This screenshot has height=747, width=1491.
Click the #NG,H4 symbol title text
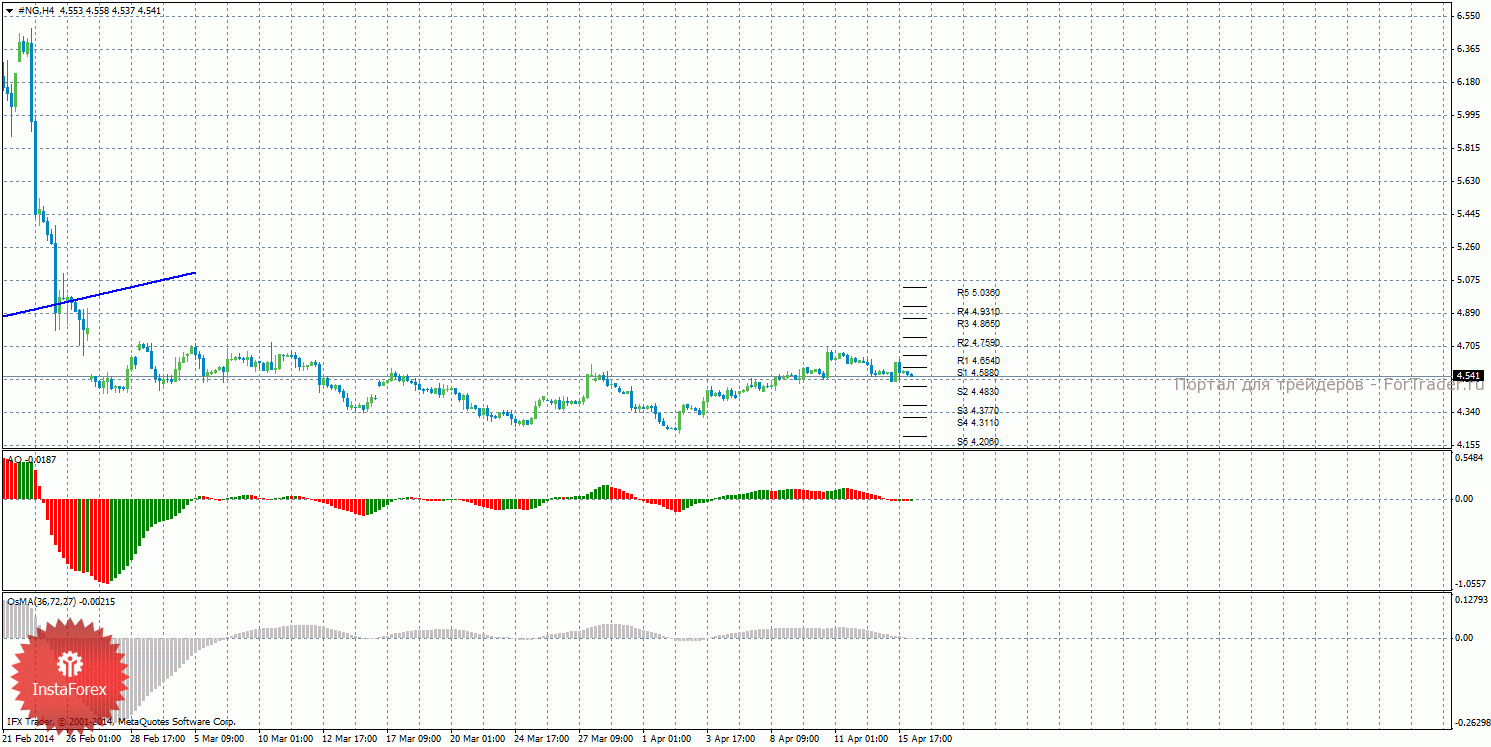(x=36, y=10)
